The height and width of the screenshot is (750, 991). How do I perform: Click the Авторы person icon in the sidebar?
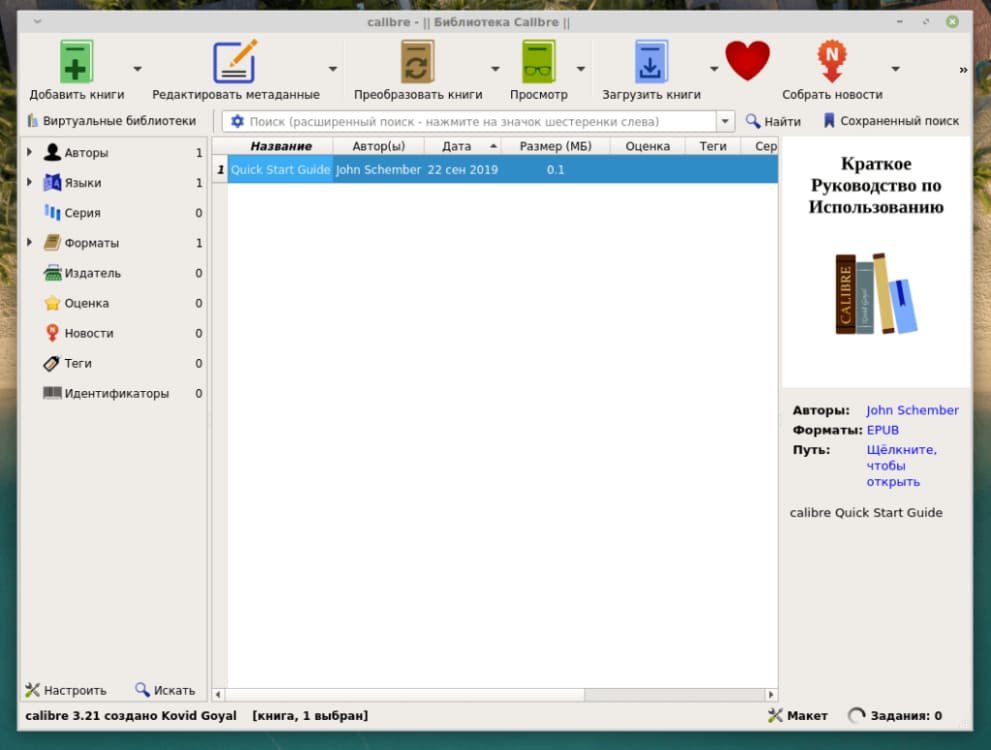tap(52, 152)
